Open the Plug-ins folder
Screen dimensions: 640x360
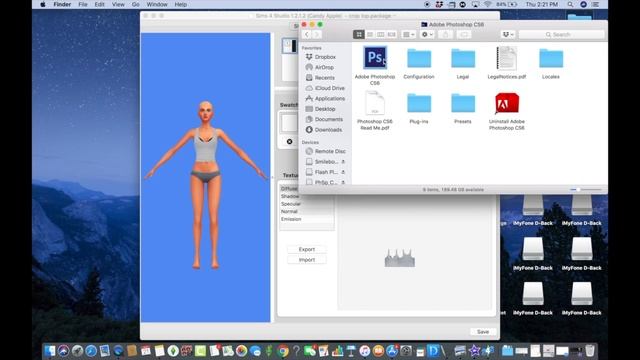point(419,103)
